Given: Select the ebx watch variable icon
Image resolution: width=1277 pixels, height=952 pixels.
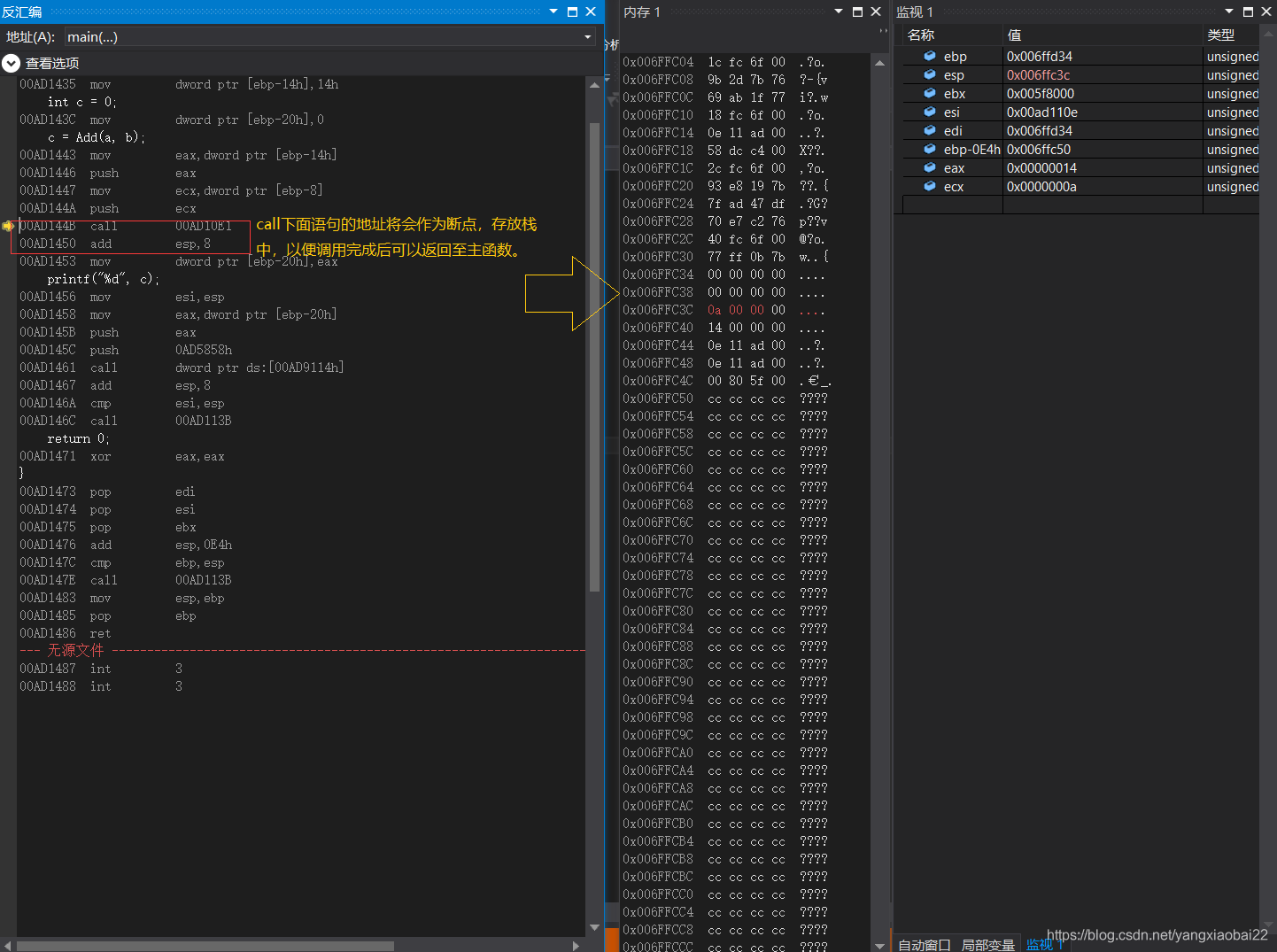Looking at the screenshot, I should [930, 93].
